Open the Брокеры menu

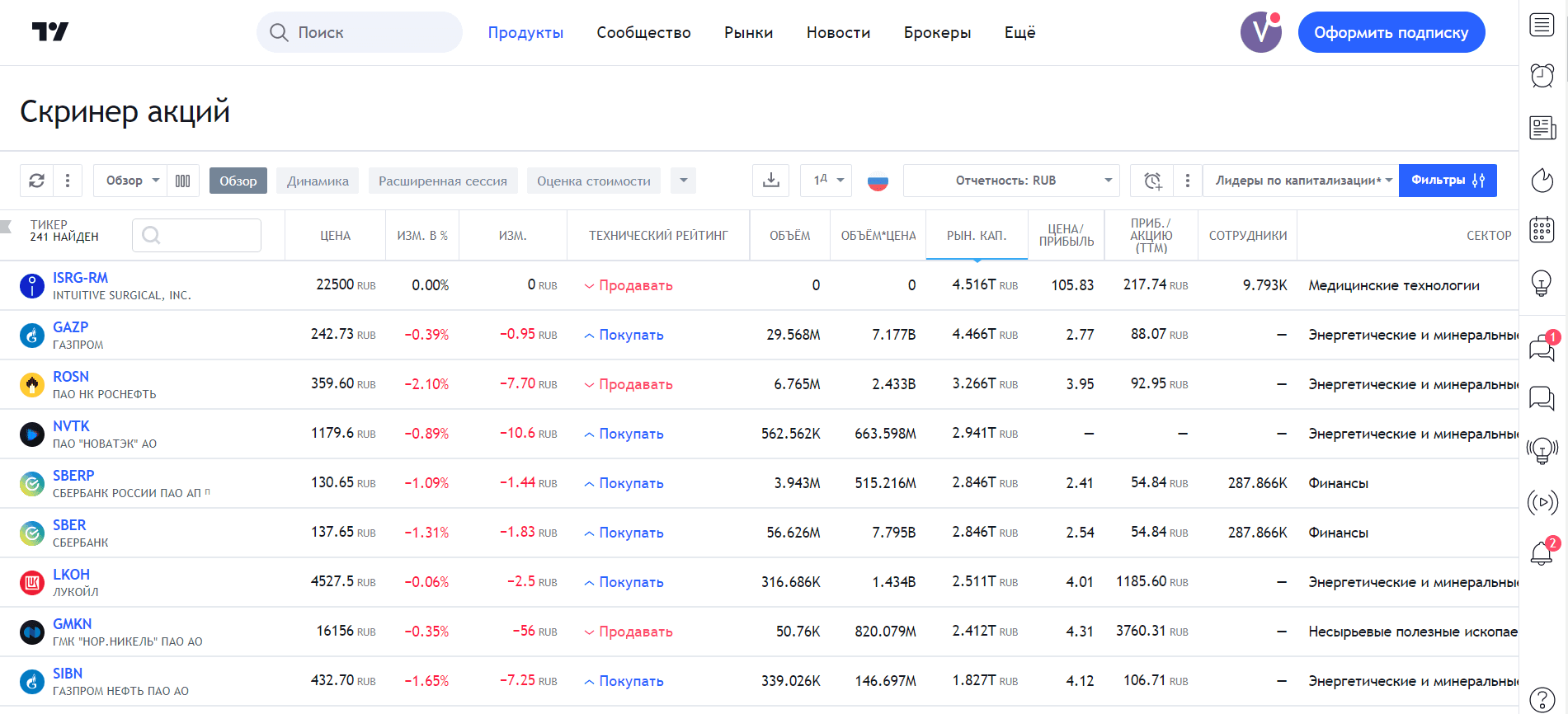coord(938,32)
